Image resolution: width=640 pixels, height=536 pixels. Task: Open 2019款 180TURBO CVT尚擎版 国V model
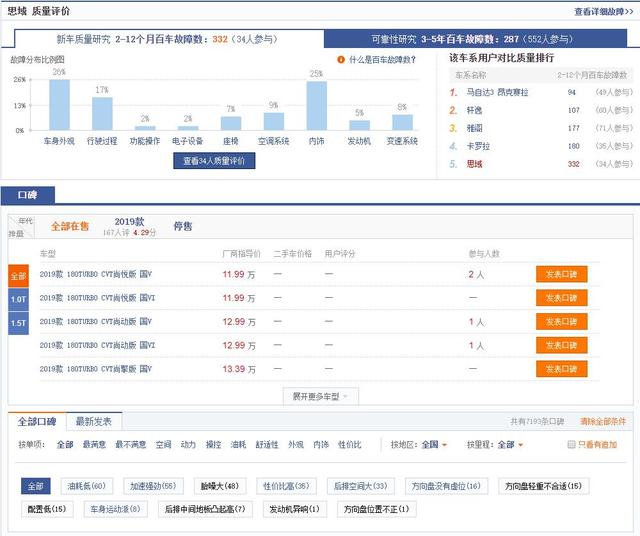click(x=96, y=369)
